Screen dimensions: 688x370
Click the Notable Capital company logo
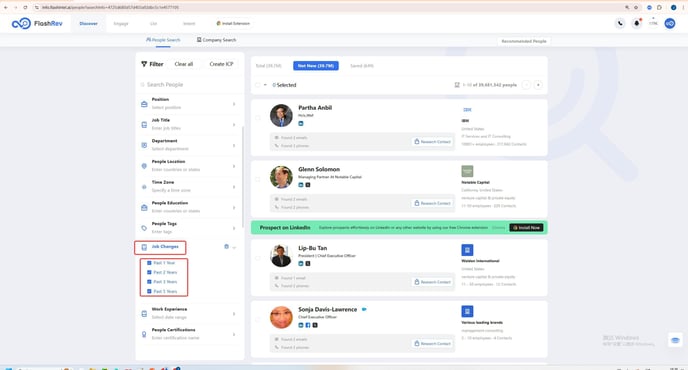[x=467, y=171]
